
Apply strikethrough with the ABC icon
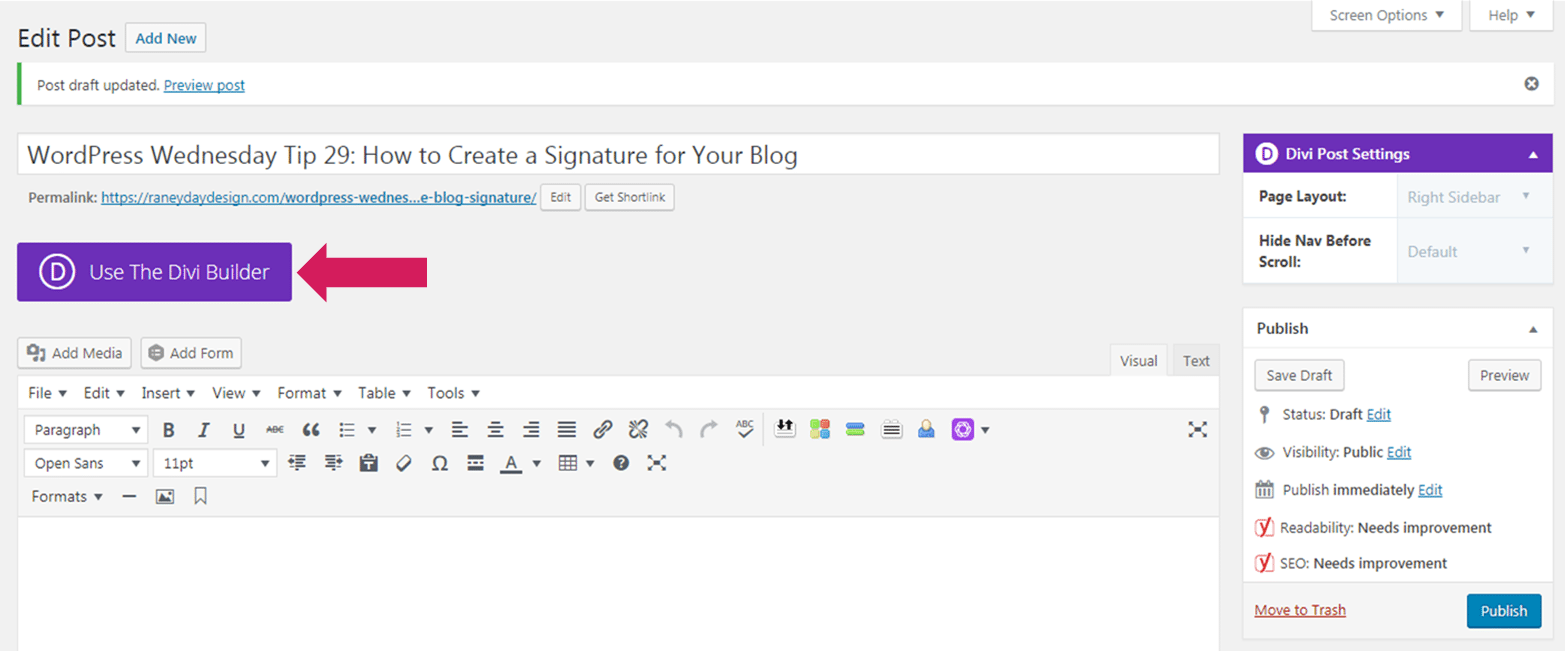click(275, 430)
